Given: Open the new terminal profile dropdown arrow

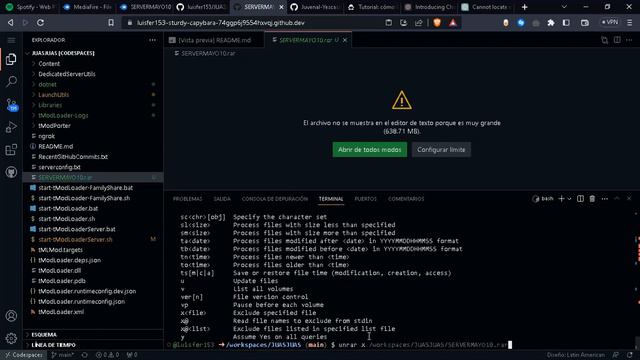Looking at the screenshot, I should tap(569, 199).
